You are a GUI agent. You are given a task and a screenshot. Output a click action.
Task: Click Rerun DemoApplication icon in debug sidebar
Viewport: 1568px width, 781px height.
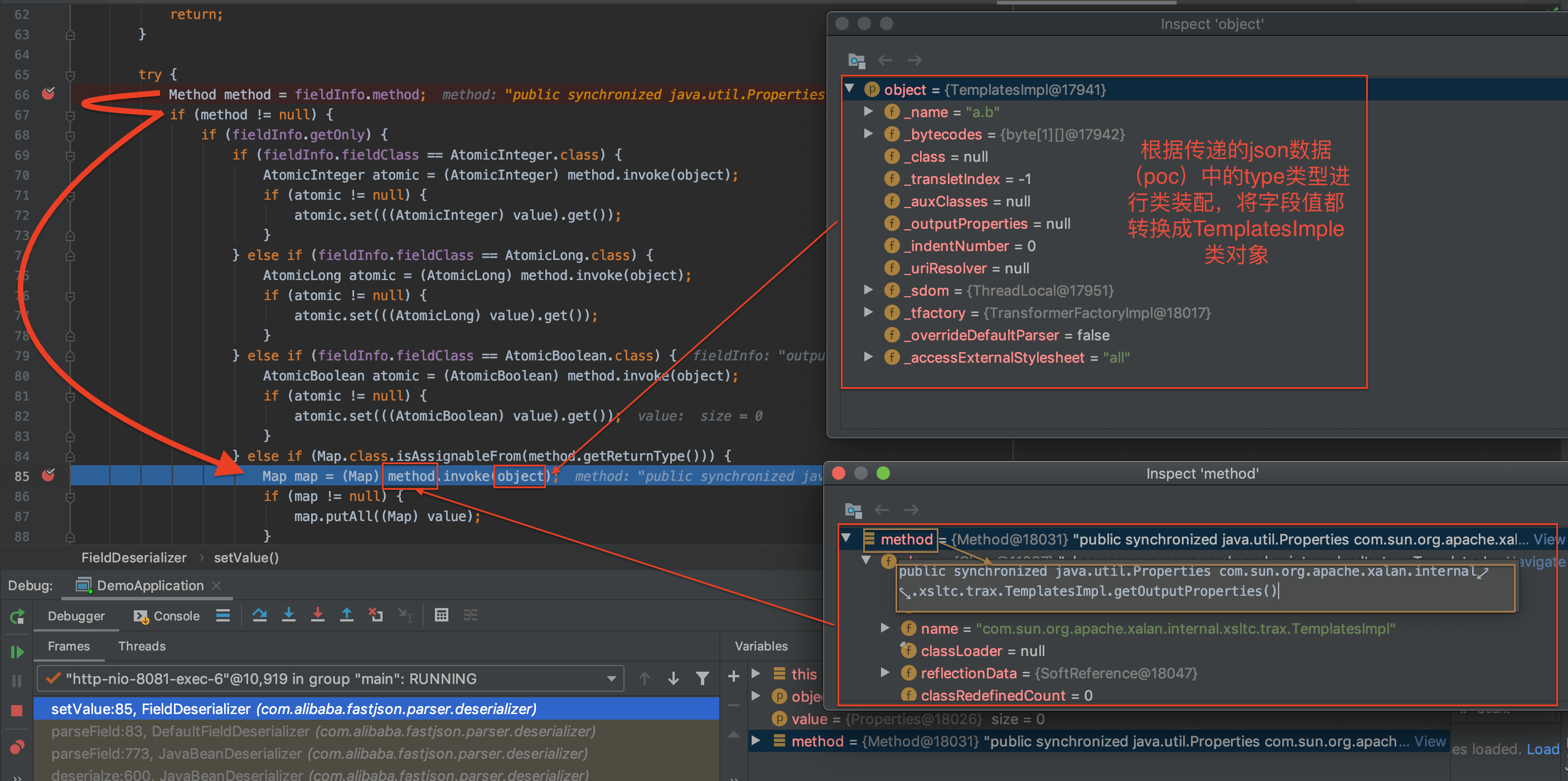17,616
